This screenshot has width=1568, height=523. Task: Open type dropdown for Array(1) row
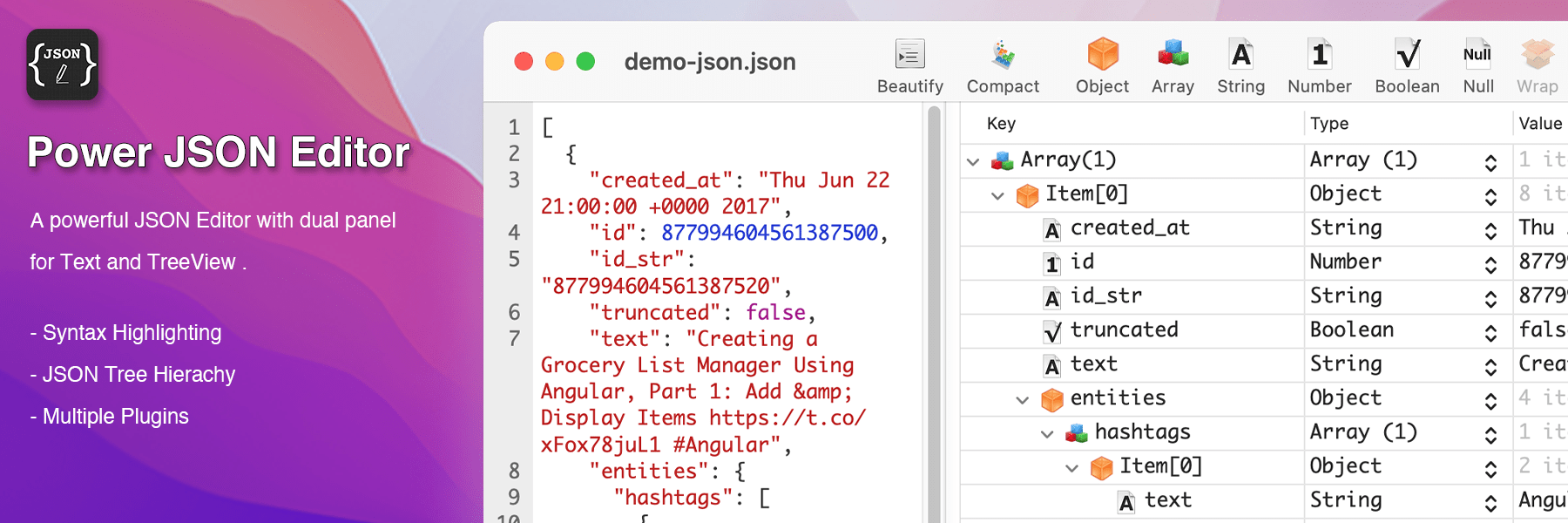click(x=1490, y=162)
